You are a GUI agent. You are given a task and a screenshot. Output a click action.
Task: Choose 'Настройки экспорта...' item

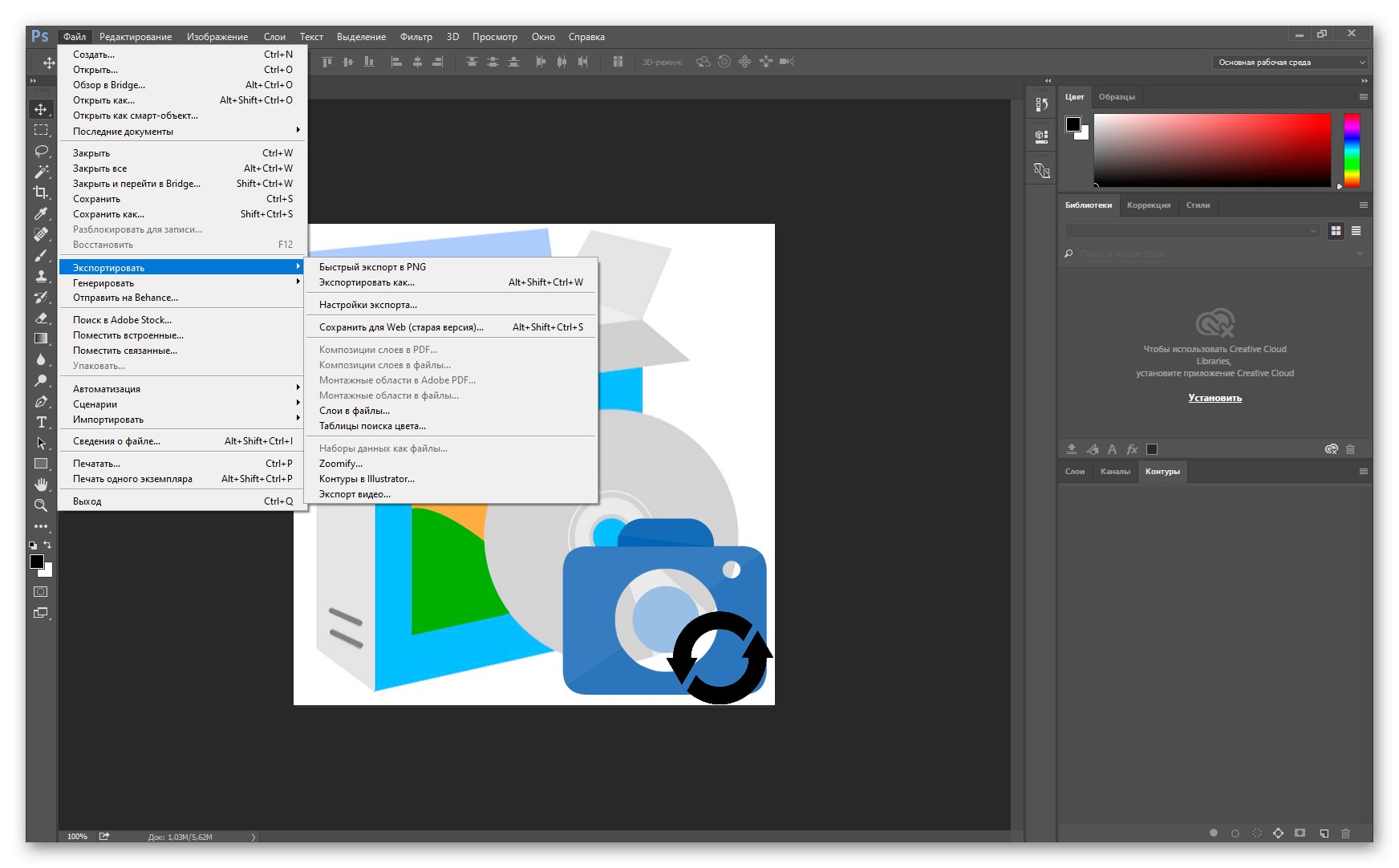point(451,305)
